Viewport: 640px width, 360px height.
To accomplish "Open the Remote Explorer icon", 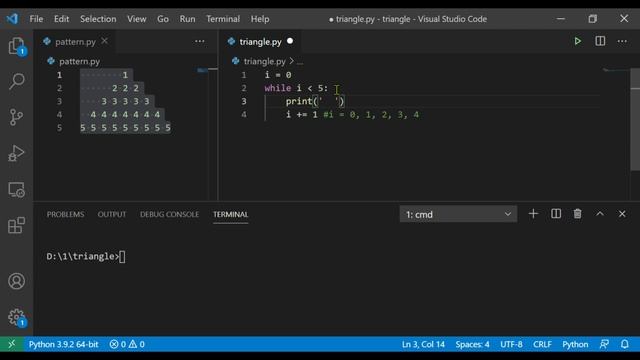I will pos(16,190).
